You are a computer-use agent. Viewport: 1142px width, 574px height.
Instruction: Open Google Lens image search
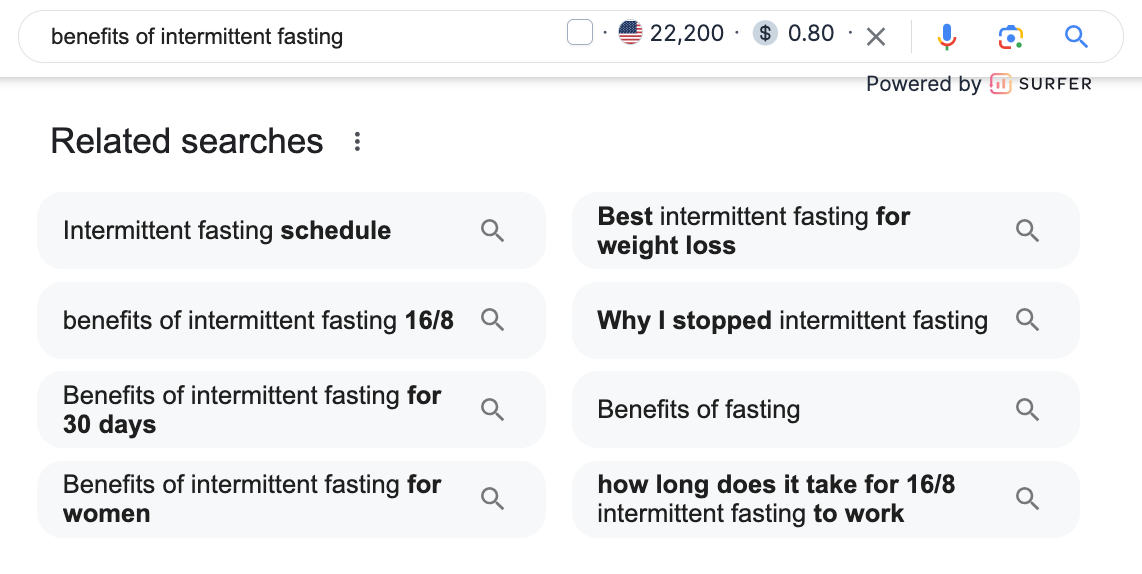point(1011,37)
